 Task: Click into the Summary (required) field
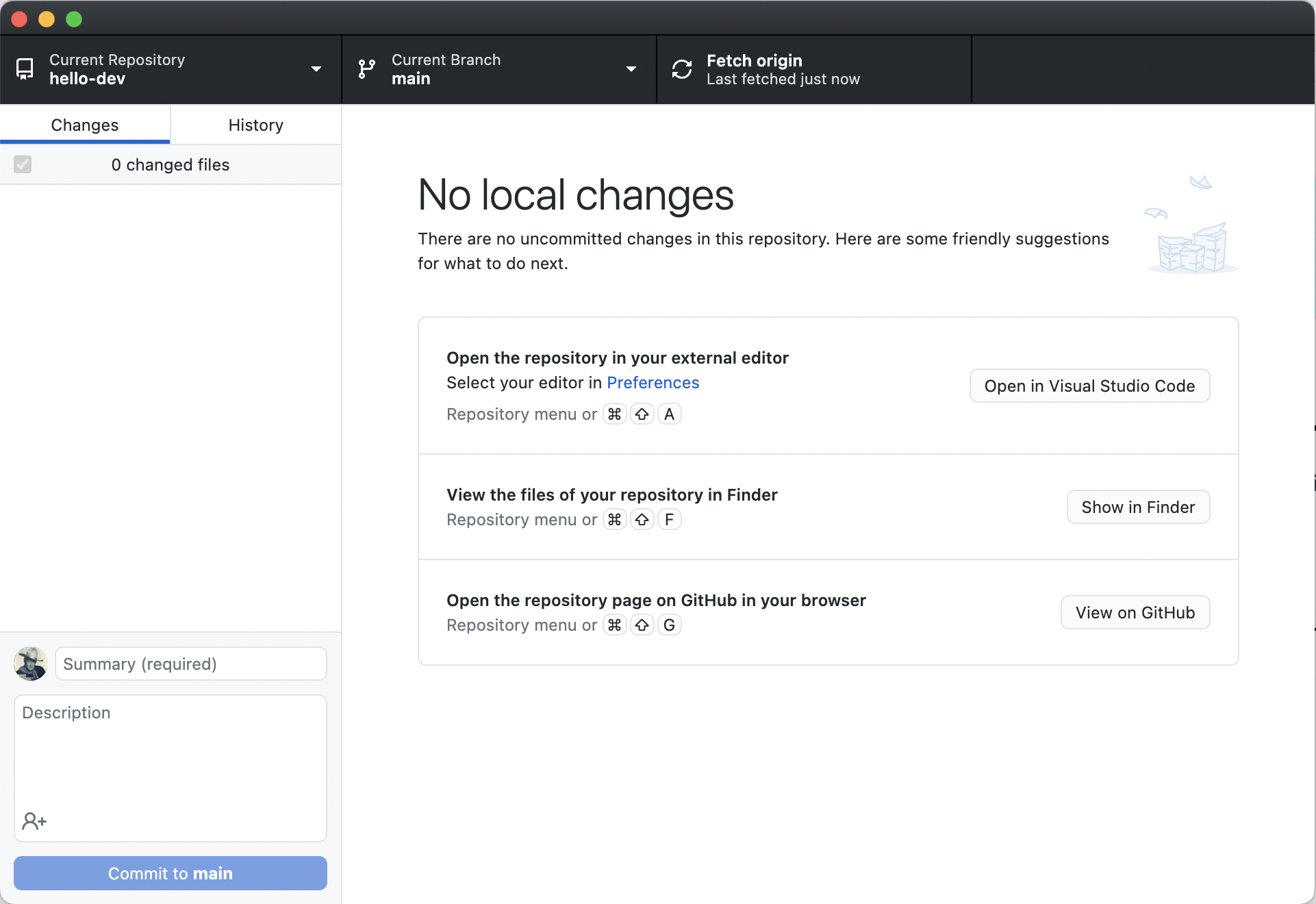tap(190, 664)
